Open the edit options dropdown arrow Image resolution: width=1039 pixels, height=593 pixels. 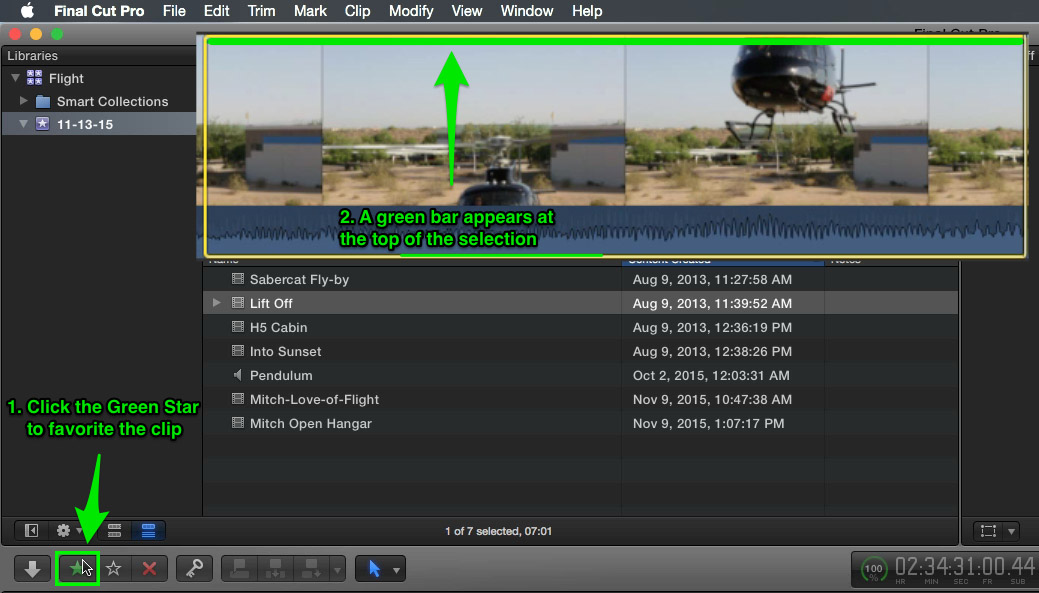coord(337,569)
